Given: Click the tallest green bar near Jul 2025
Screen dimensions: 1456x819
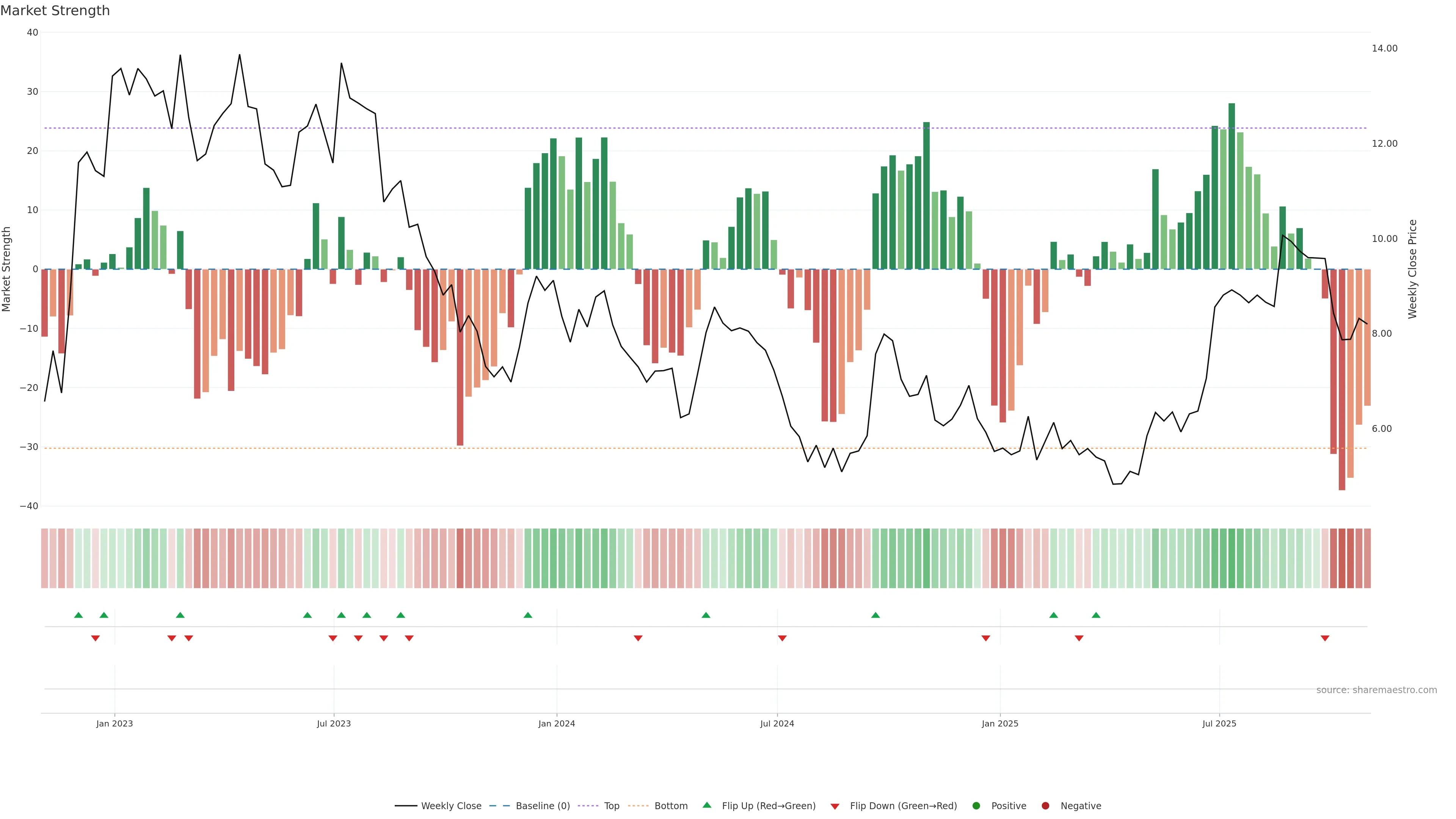Looking at the screenshot, I should click(x=1232, y=187).
